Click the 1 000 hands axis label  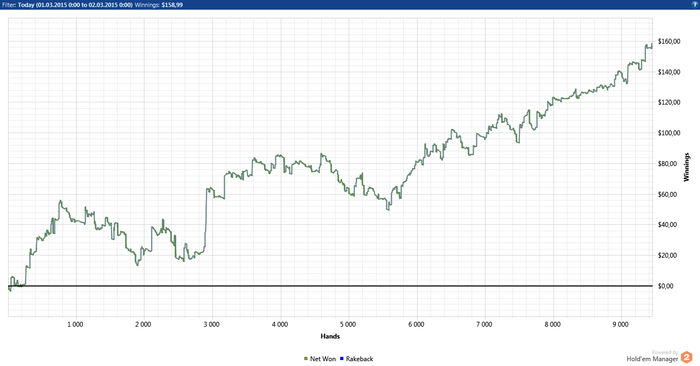pos(75,324)
